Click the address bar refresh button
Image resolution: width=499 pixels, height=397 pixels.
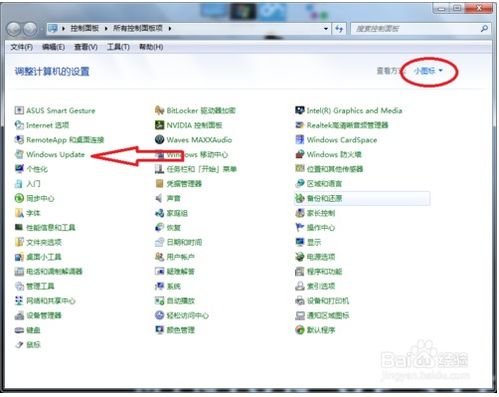[x=339, y=29]
